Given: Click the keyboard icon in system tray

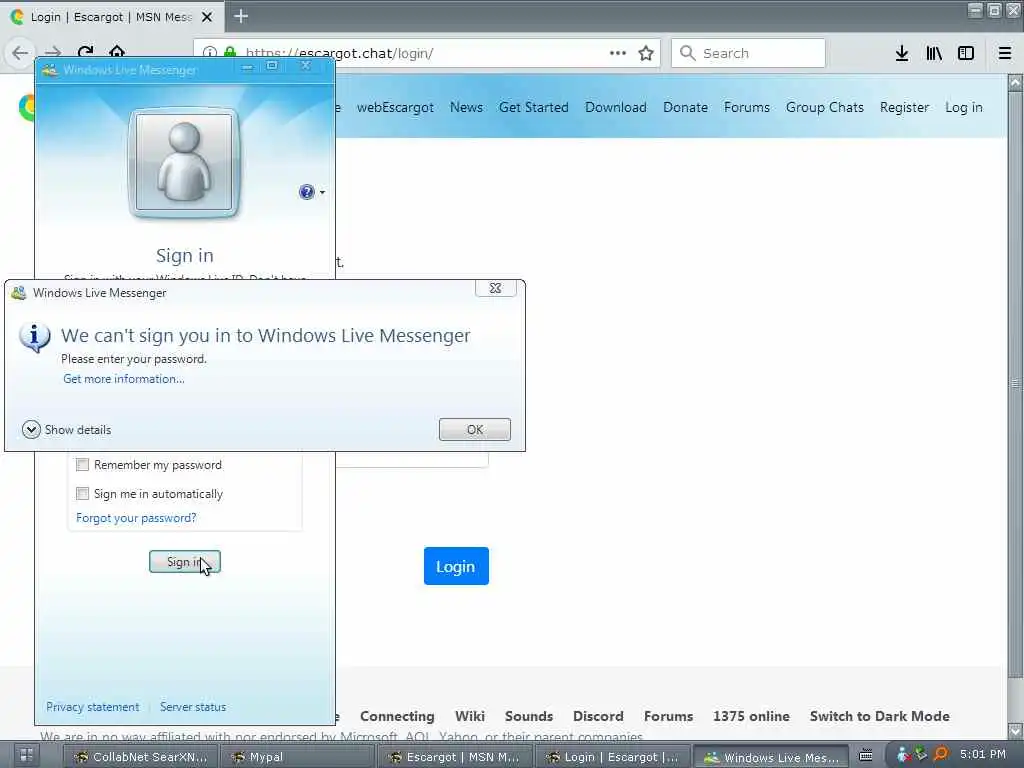Looking at the screenshot, I should (x=866, y=756).
